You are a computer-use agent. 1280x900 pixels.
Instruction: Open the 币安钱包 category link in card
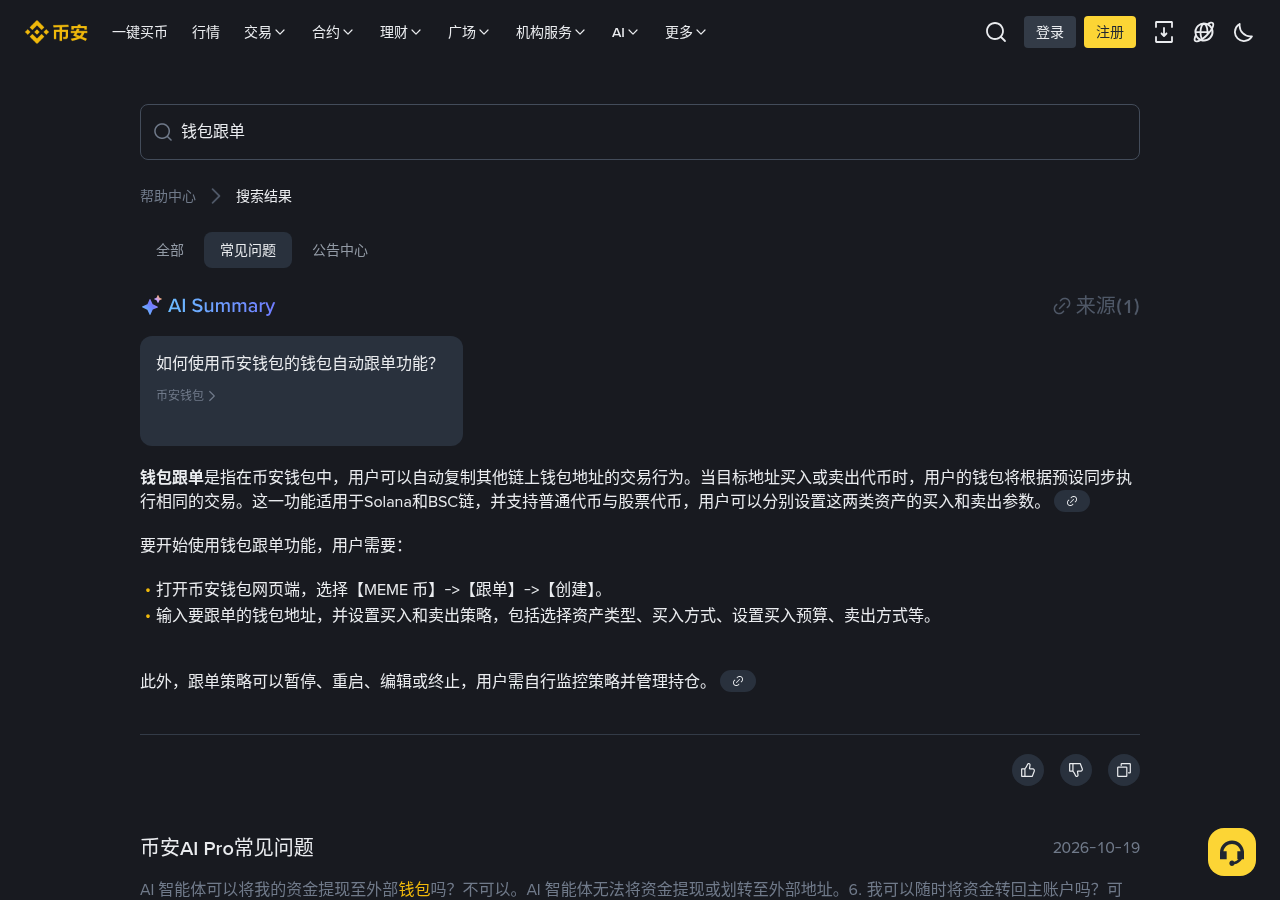pyautogui.click(x=186, y=395)
